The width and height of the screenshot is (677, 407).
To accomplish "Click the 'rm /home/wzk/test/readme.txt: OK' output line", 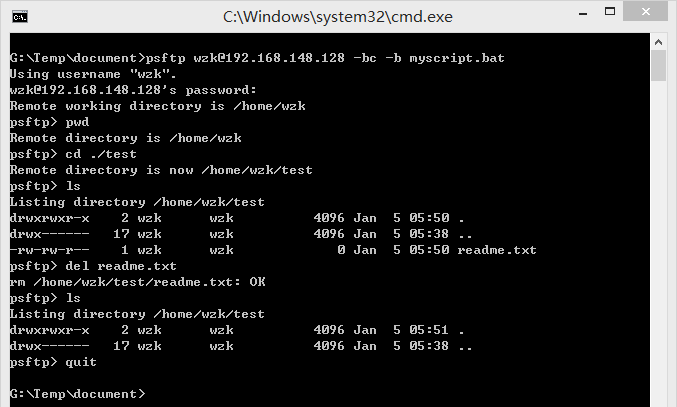I will click(x=138, y=282).
